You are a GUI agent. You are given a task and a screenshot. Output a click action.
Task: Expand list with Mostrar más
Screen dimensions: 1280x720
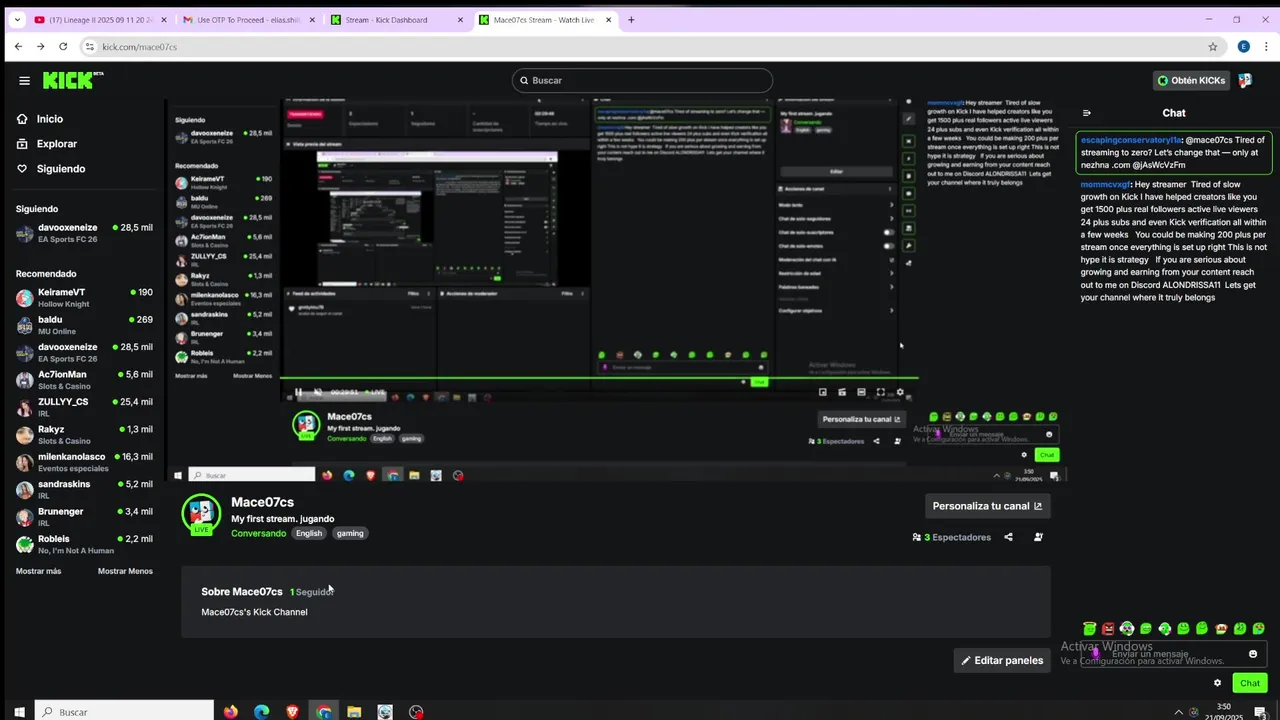[x=38, y=571]
